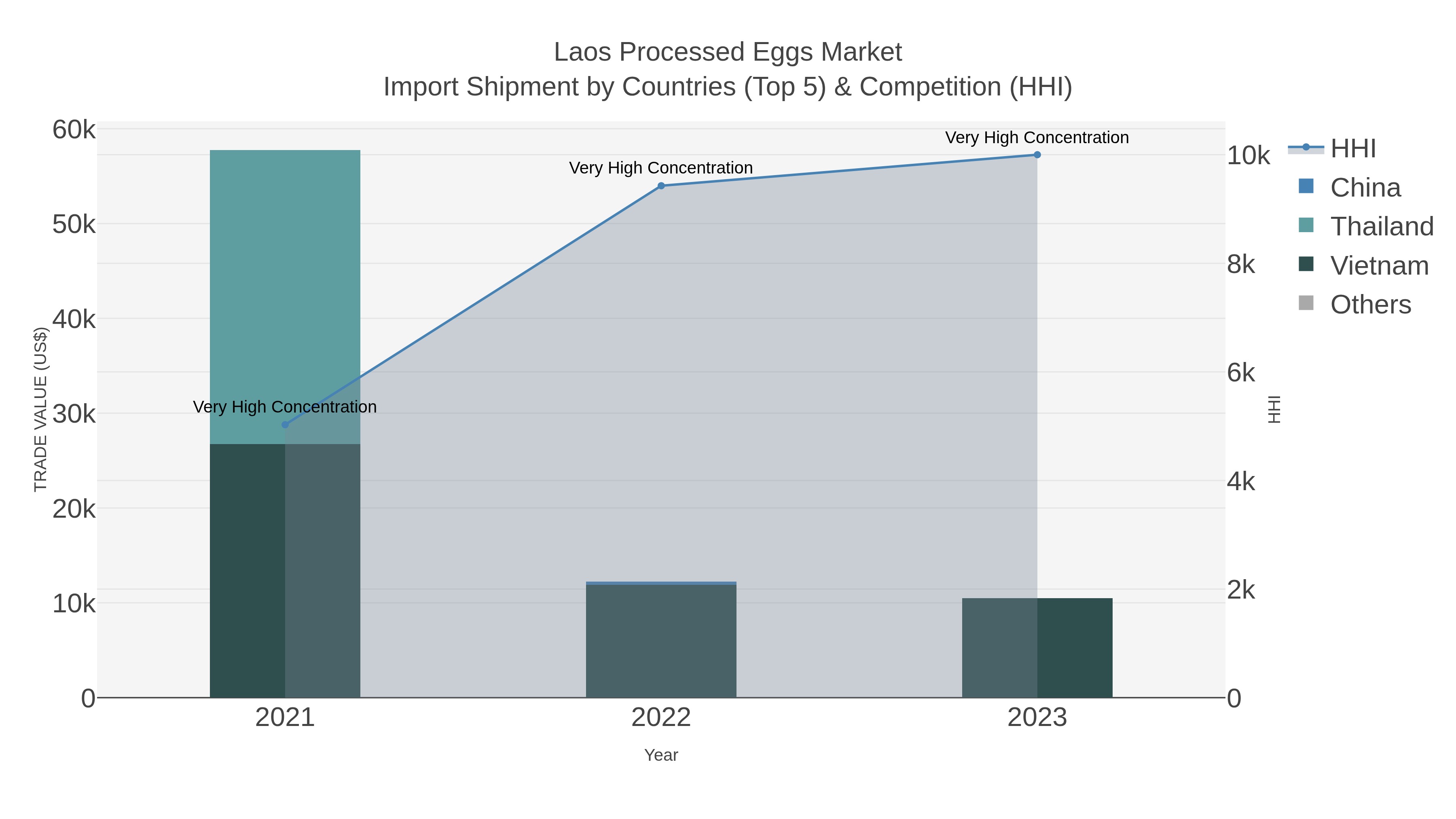Toggle the HHI legend entry

click(1333, 149)
